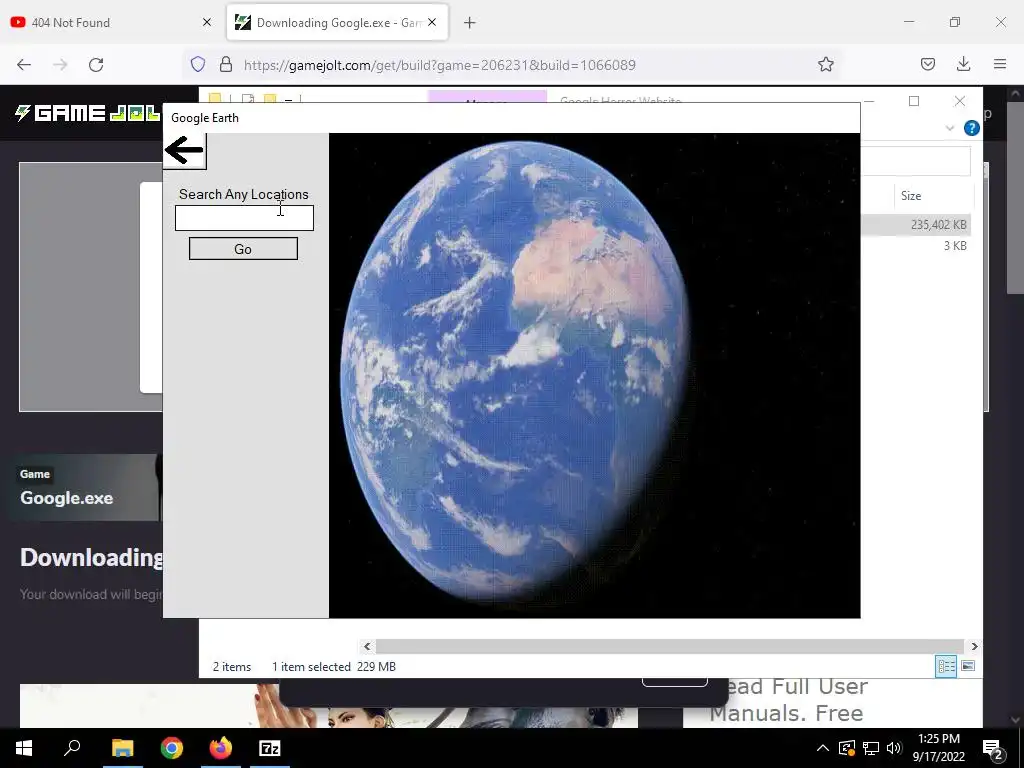Open File Explorer from the taskbar
Image resolution: width=1024 pixels, height=768 pixels.
tap(122, 748)
